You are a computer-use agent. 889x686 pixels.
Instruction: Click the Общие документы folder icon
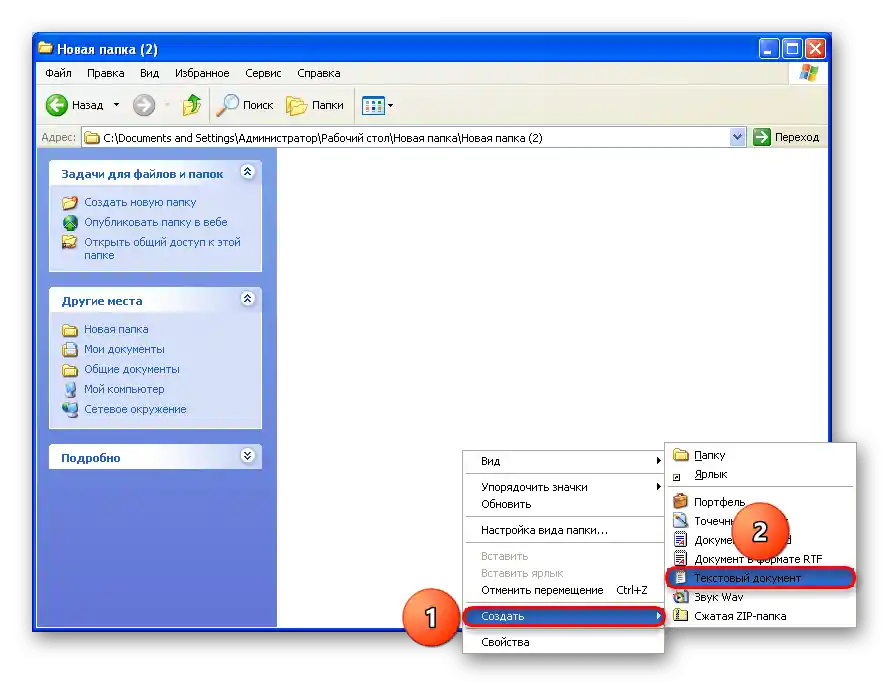[70, 370]
